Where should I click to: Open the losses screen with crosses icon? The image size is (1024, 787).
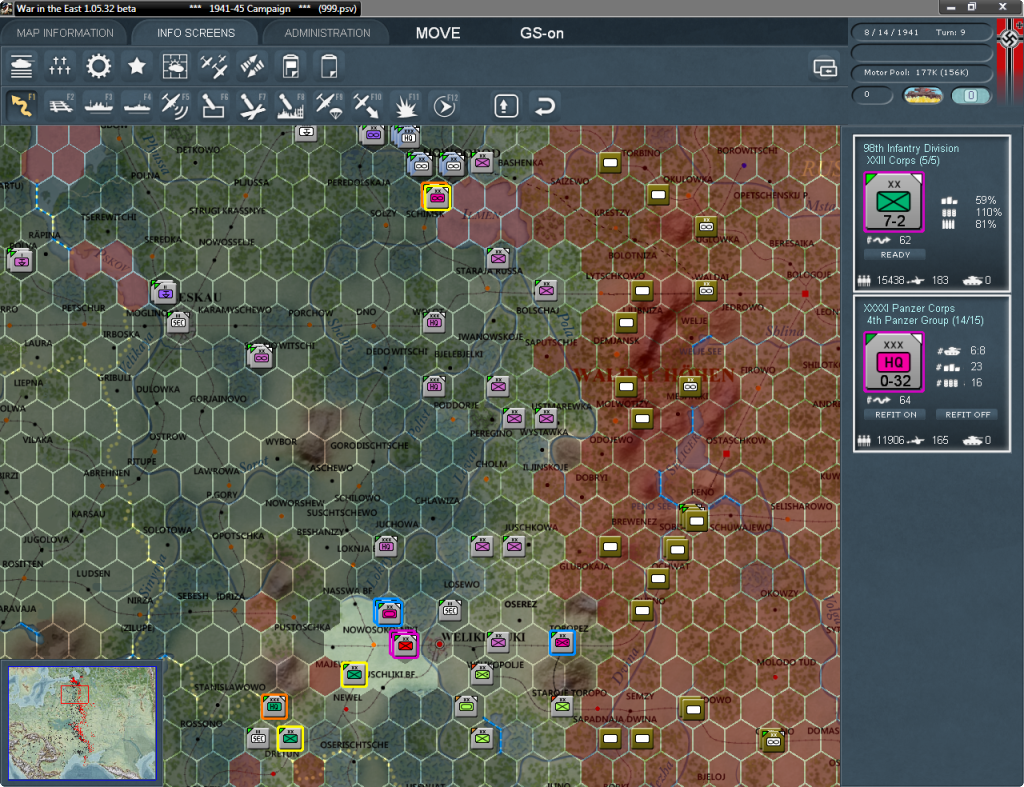click(60, 66)
